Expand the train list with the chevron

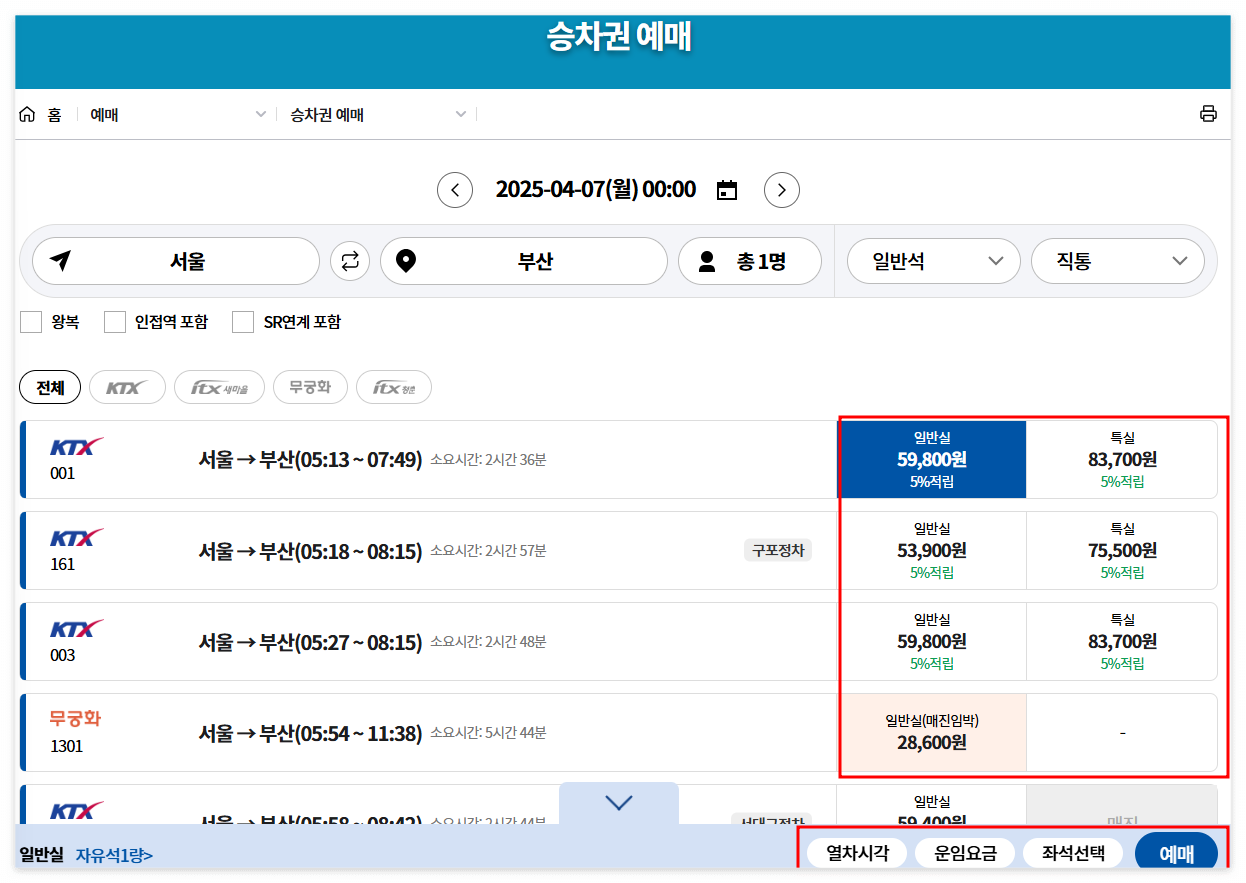point(618,802)
